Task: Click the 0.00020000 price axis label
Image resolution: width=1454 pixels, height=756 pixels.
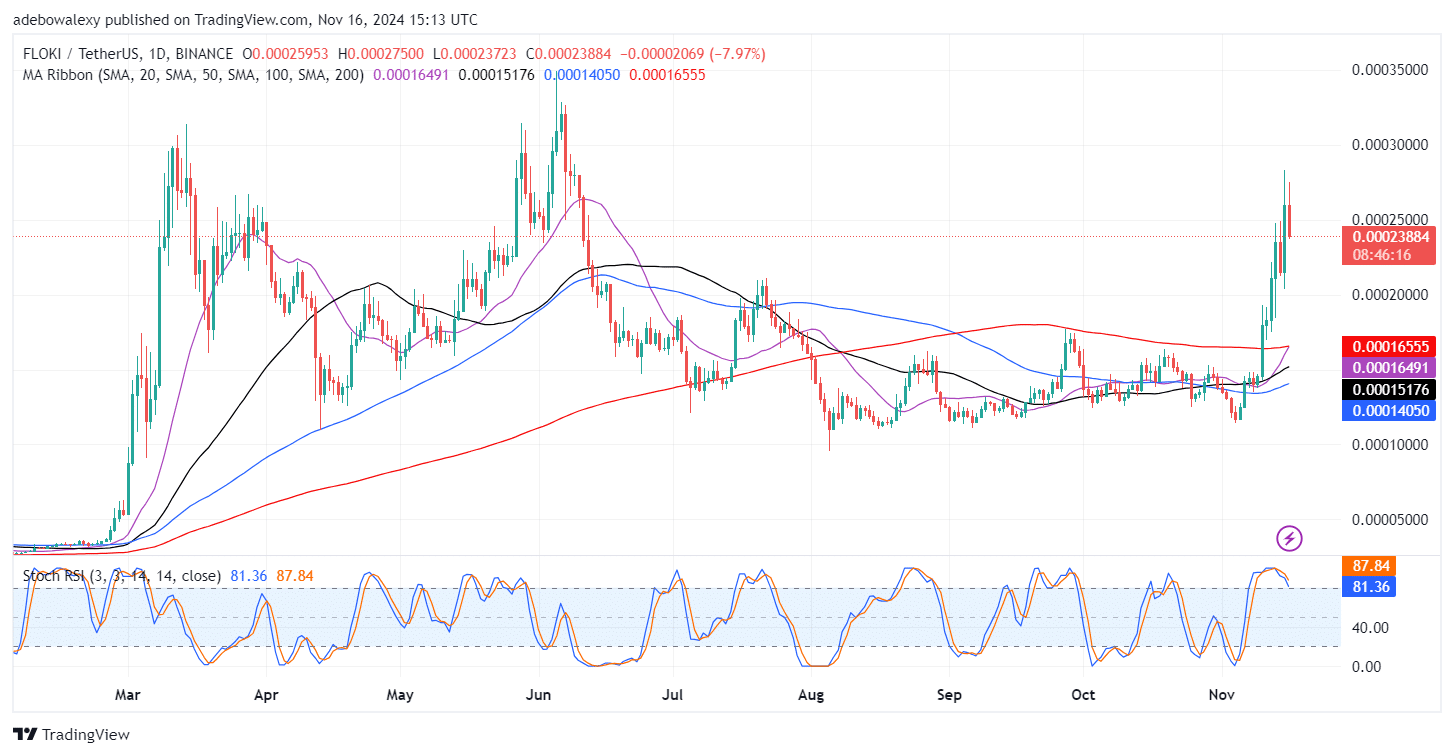Action: point(1390,295)
